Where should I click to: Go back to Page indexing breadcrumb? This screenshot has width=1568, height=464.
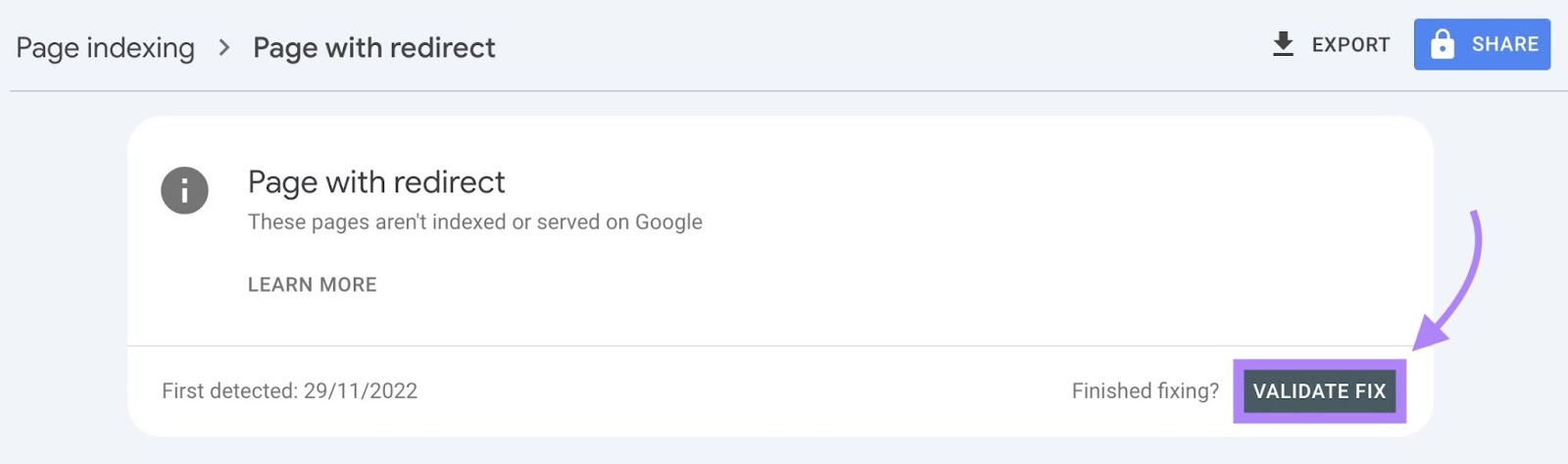105,47
